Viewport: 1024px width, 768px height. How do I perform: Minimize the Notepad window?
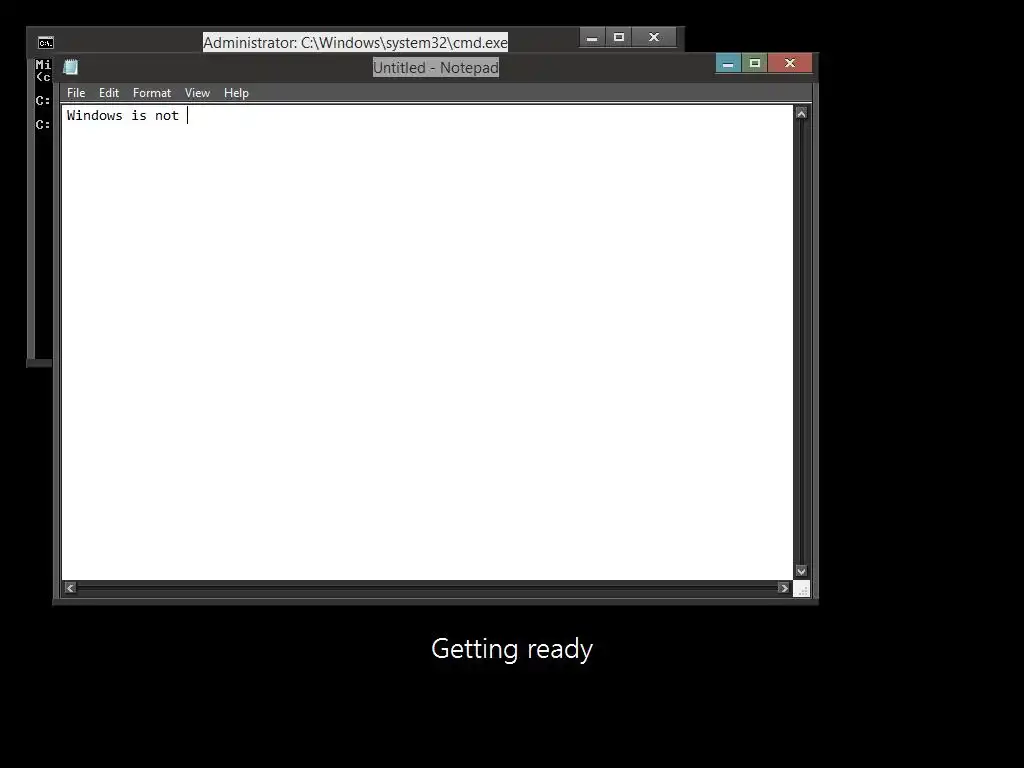point(728,63)
